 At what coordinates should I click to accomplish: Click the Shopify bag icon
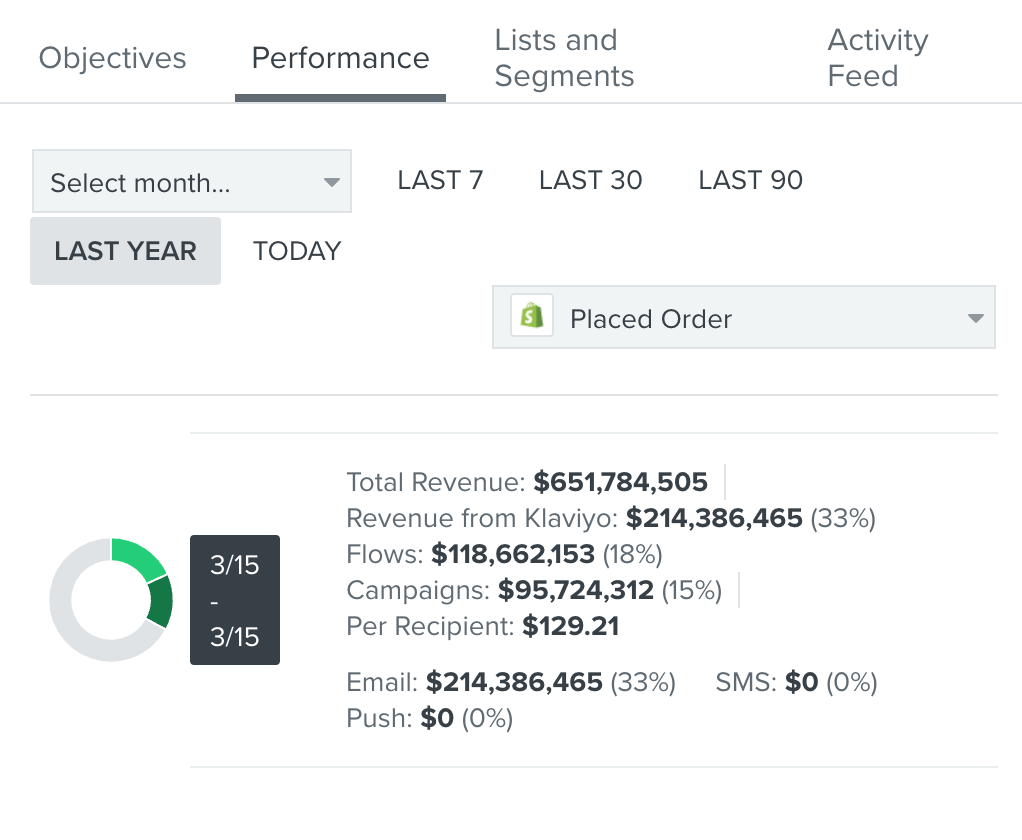point(532,318)
